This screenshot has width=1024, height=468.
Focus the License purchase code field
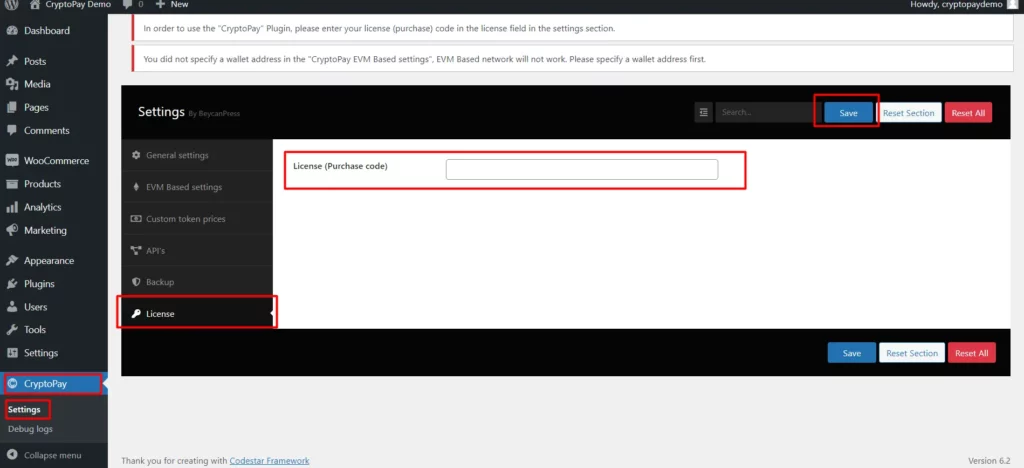(x=582, y=170)
